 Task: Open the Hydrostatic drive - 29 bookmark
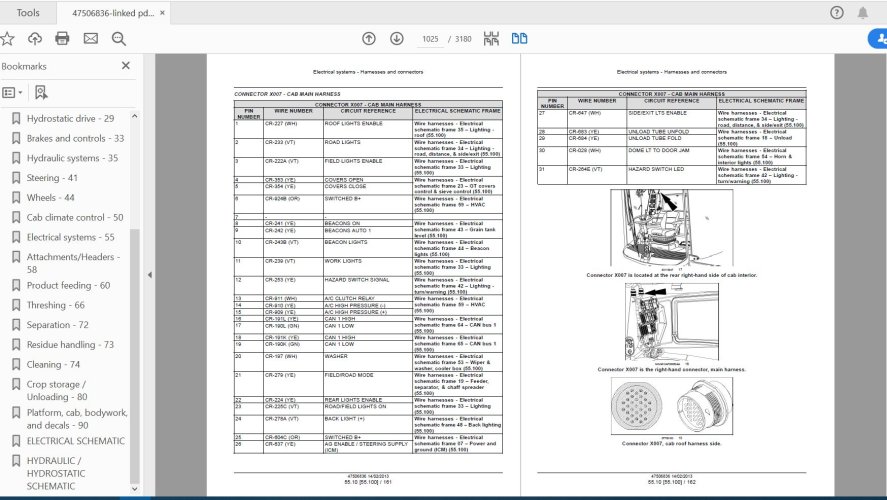click(x=70, y=118)
